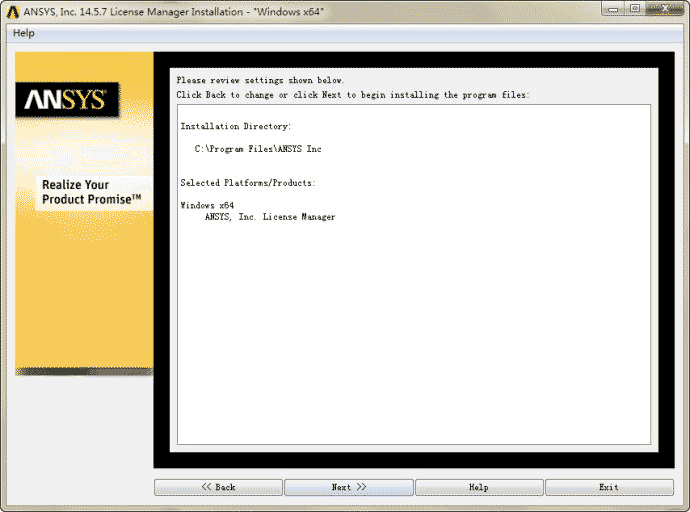Click the 'Selected Platforms/Products:' label
The height and width of the screenshot is (512, 690).
[248, 183]
